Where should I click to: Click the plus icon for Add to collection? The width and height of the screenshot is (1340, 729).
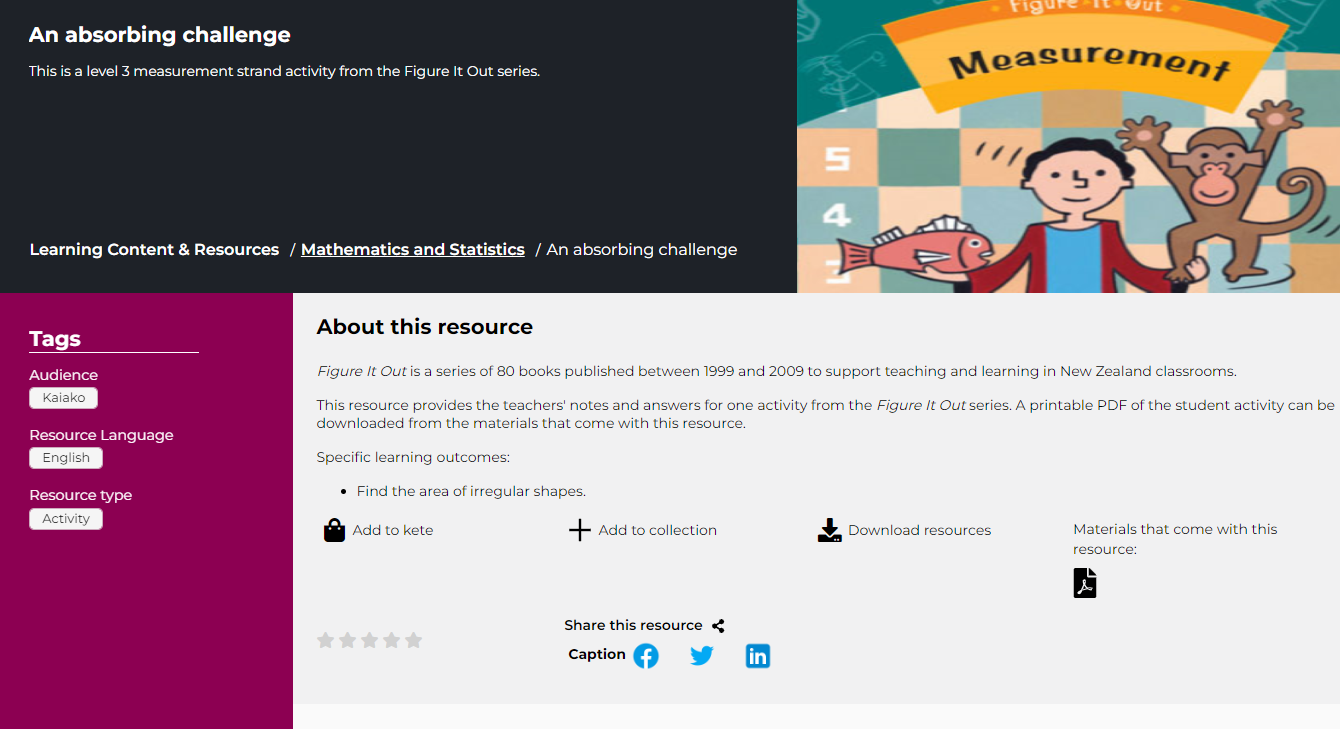click(x=580, y=530)
